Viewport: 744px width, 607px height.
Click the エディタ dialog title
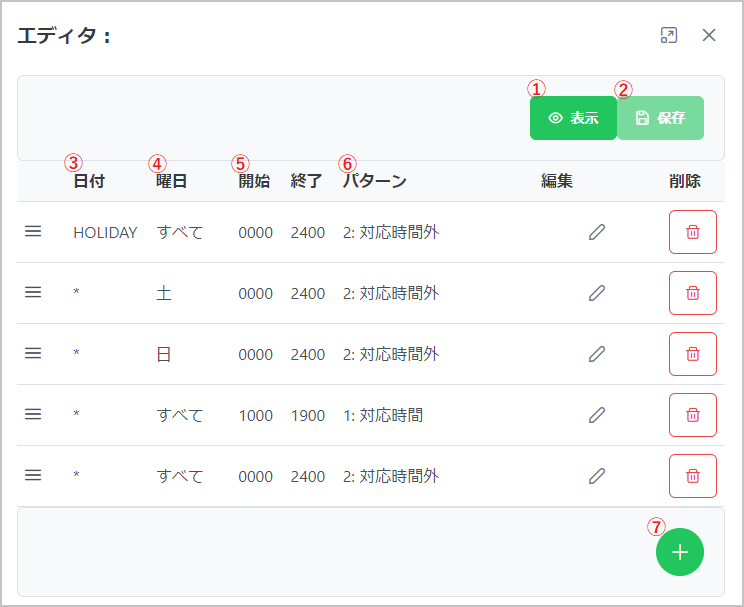click(x=64, y=36)
